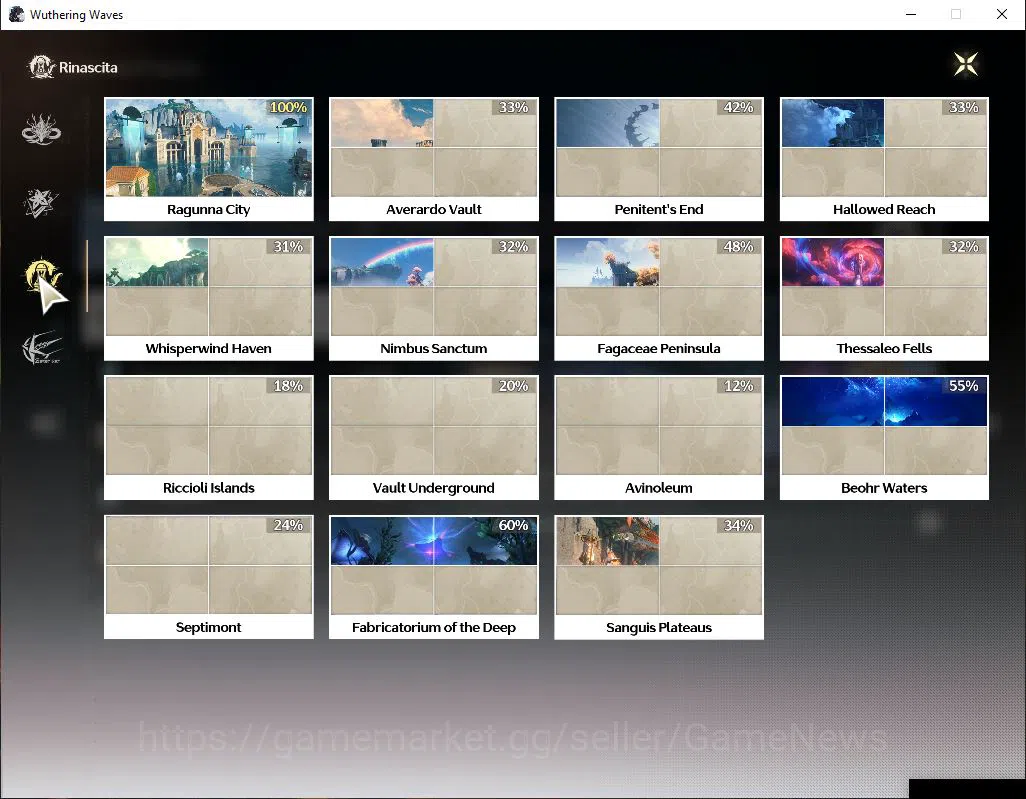1026x799 pixels.
Task: Open the Beohr Waters card
Action: (884, 438)
